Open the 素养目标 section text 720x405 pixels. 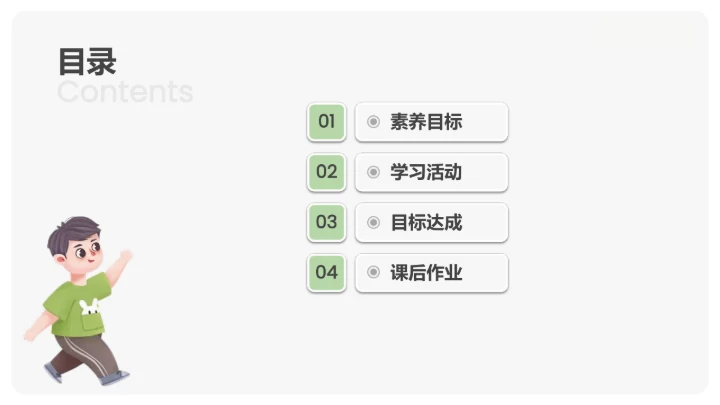426,122
